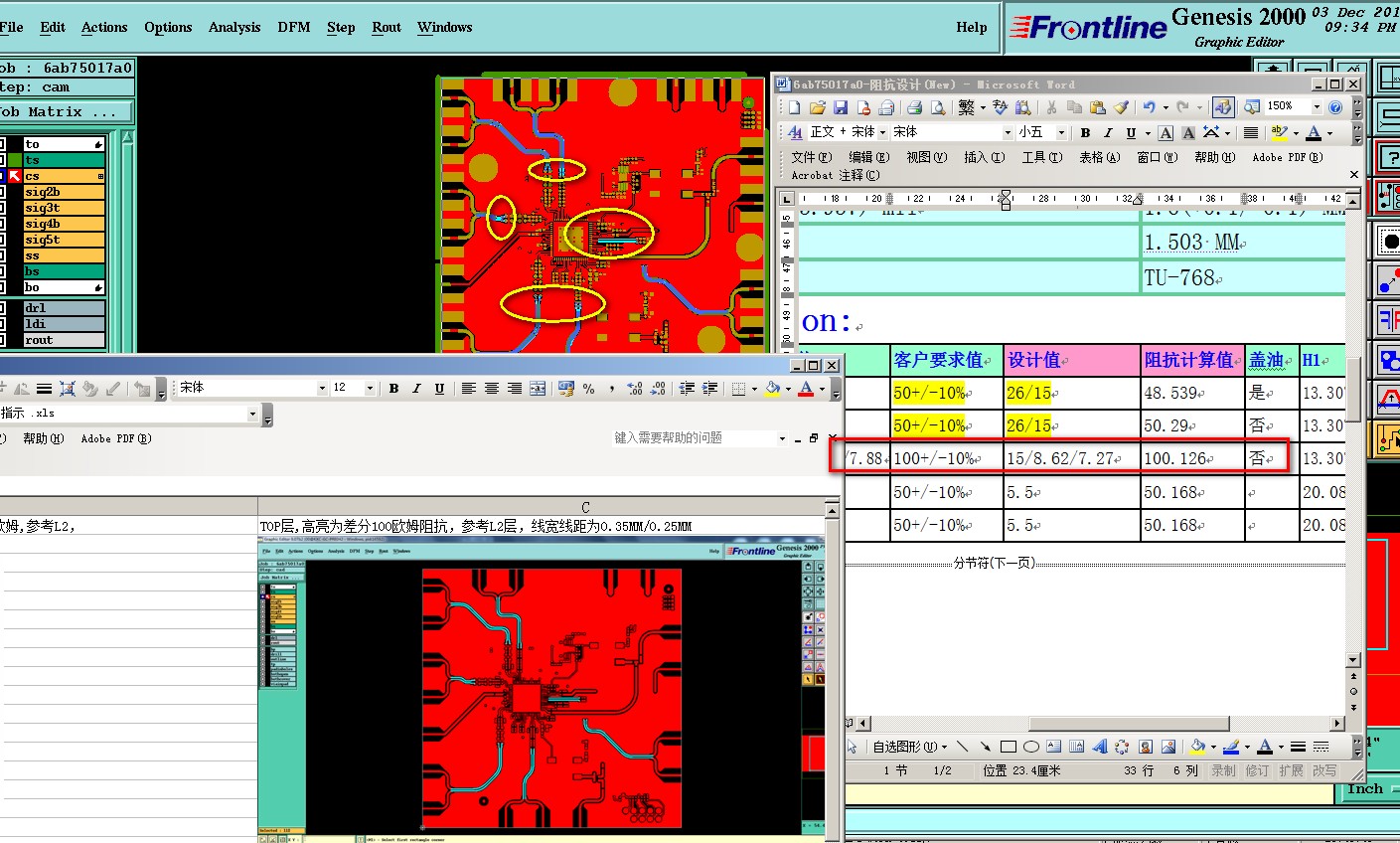Viewport: 1400px width, 843px height.
Task: Open Print Preview in Word toolbar
Action: (937, 107)
